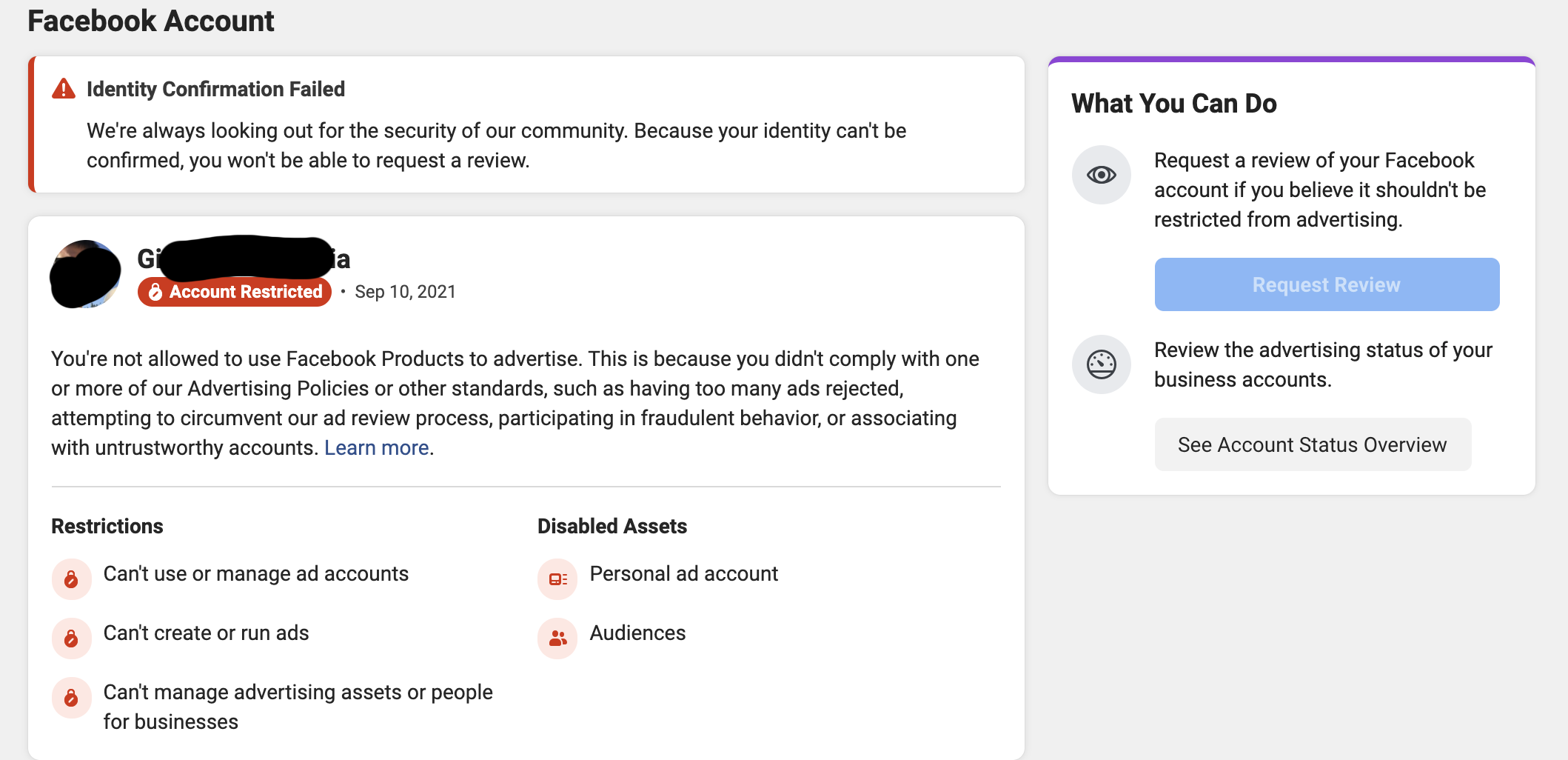This screenshot has width=1568, height=760.
Task: Click the identity can't be confirmed message
Action: point(497,145)
